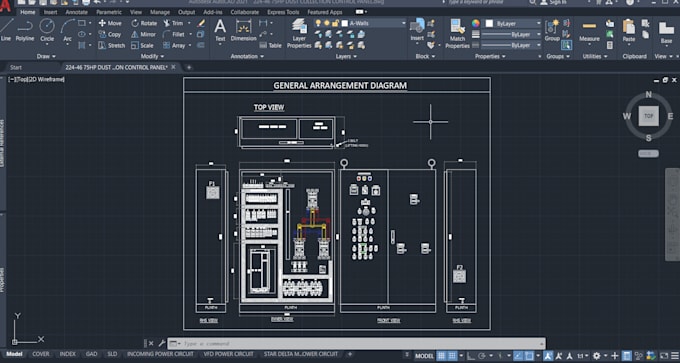Click the Group tool
The width and height of the screenshot is (680, 363).
(552, 30)
